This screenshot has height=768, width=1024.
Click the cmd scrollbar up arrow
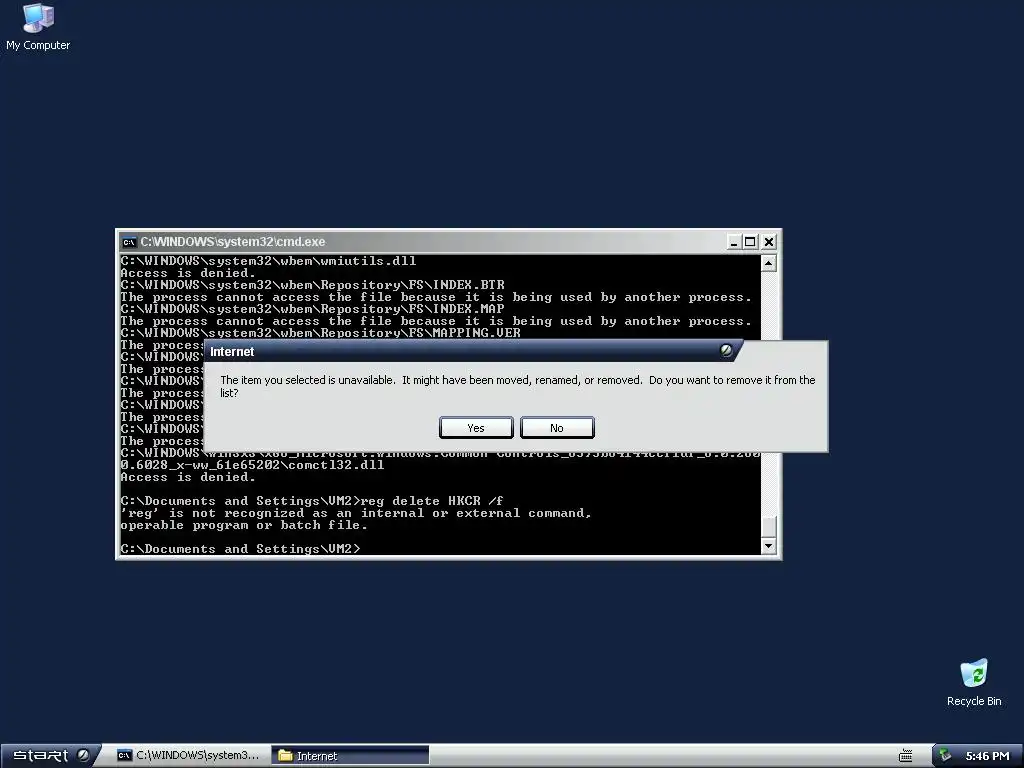coord(769,263)
